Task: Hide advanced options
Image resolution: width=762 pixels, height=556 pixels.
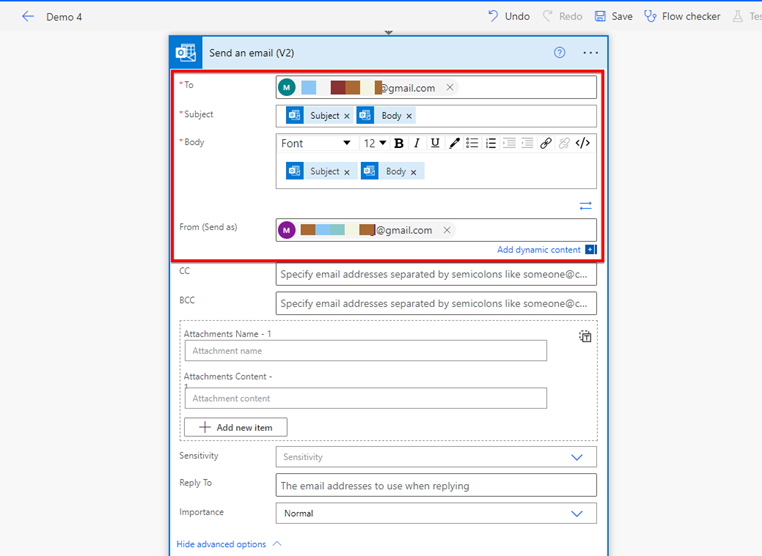Action: coord(228,544)
